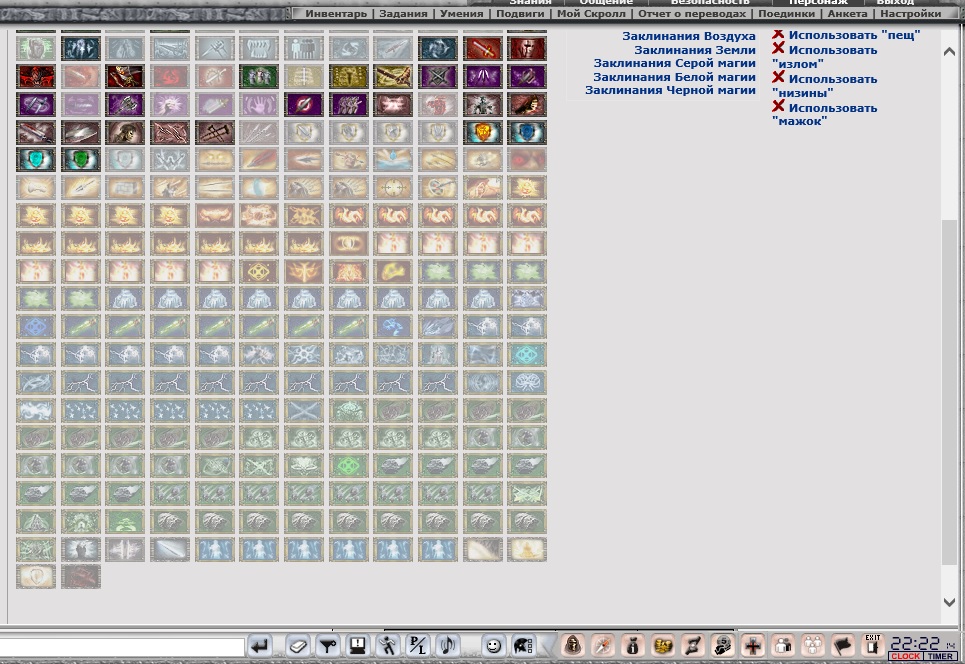Open Заклинания Воздуха link
The height and width of the screenshot is (664, 965).
[x=689, y=36]
